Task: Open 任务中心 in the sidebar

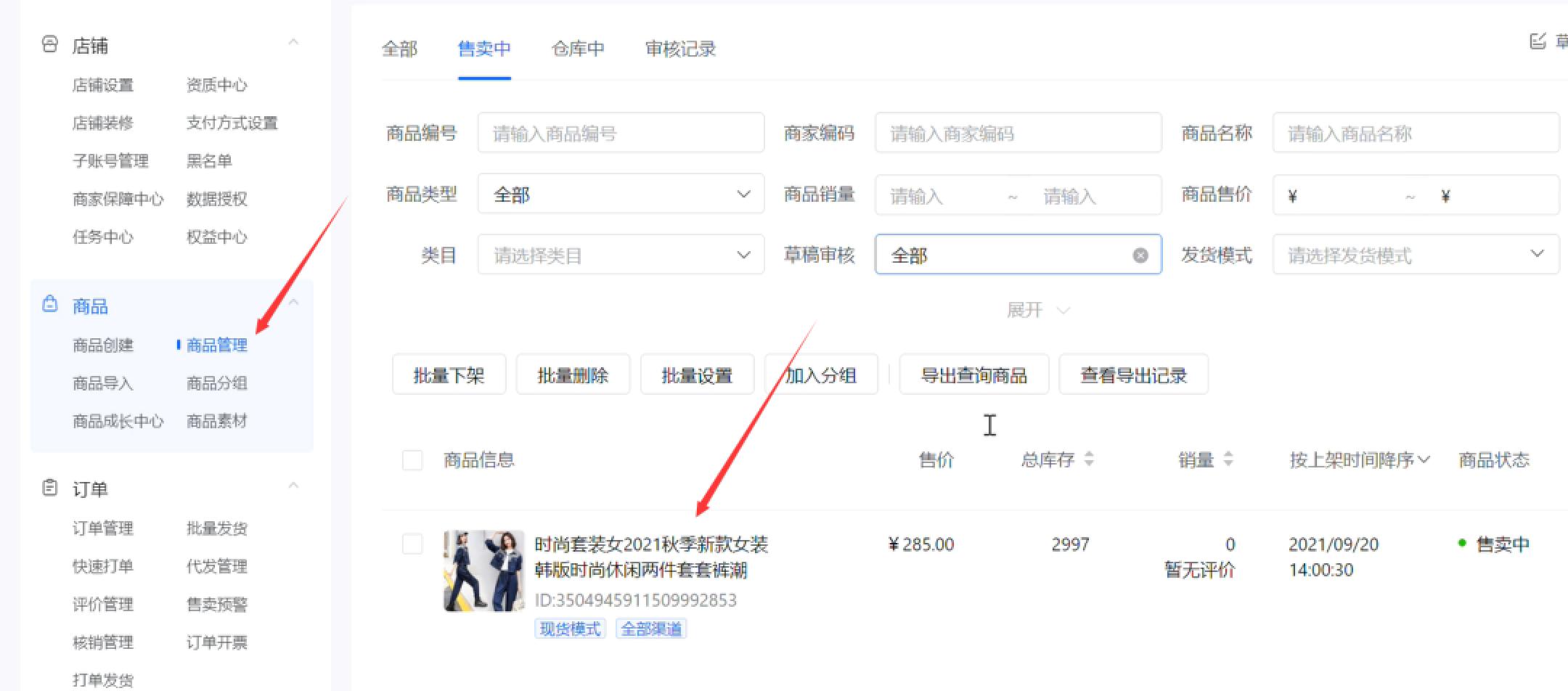Action: pos(103,237)
